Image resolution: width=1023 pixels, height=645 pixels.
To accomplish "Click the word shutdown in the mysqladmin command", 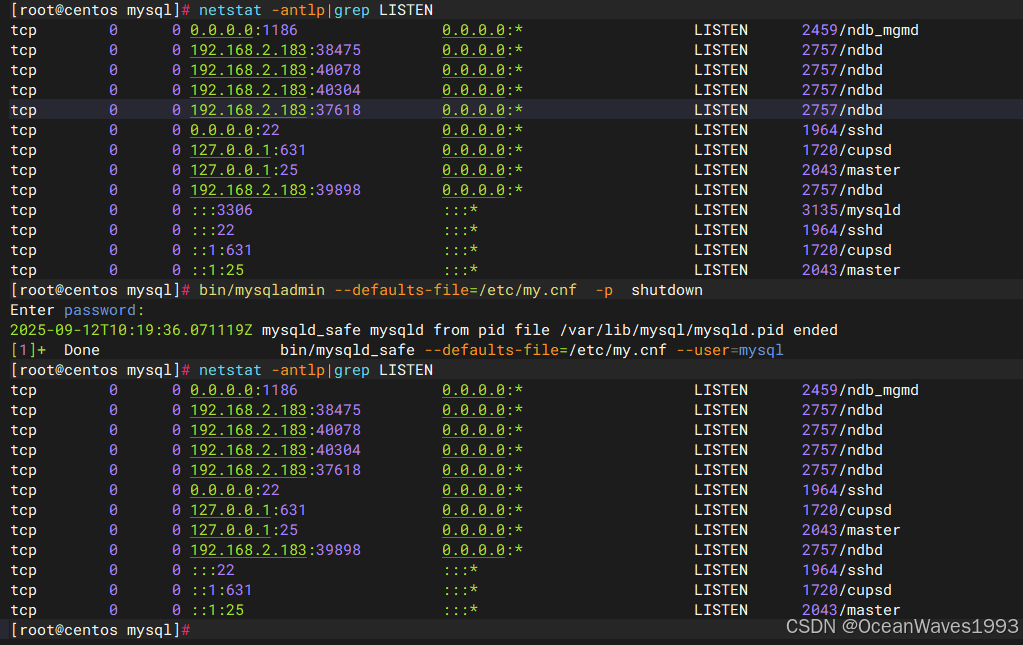I will tap(667, 290).
